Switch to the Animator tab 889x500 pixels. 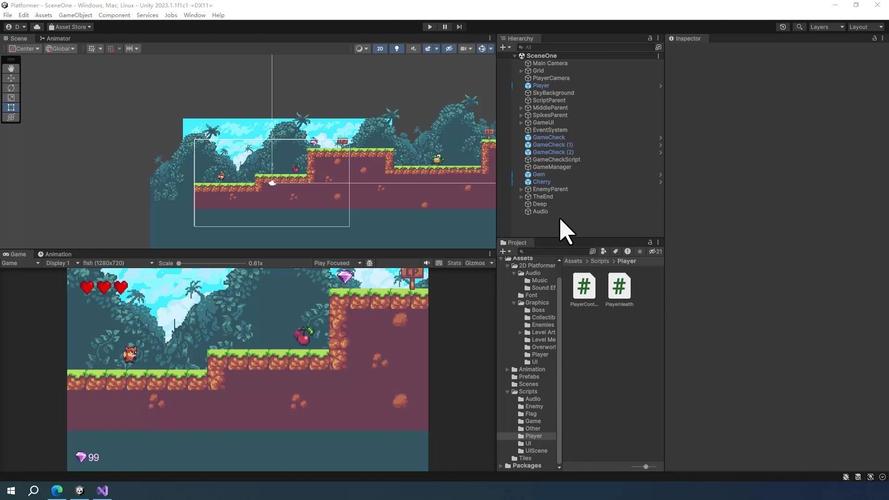tap(55, 39)
